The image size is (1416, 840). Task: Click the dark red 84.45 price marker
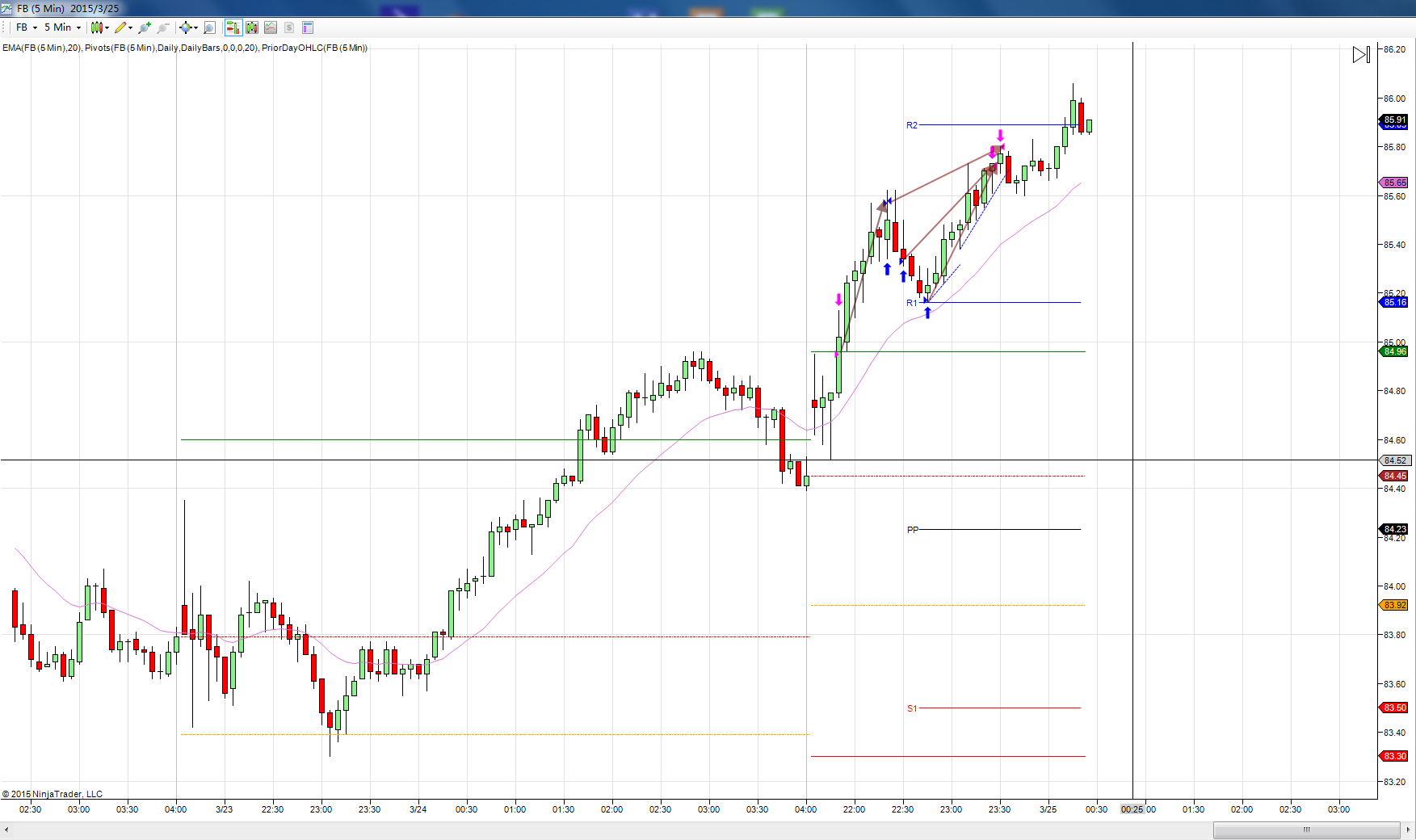point(1395,476)
